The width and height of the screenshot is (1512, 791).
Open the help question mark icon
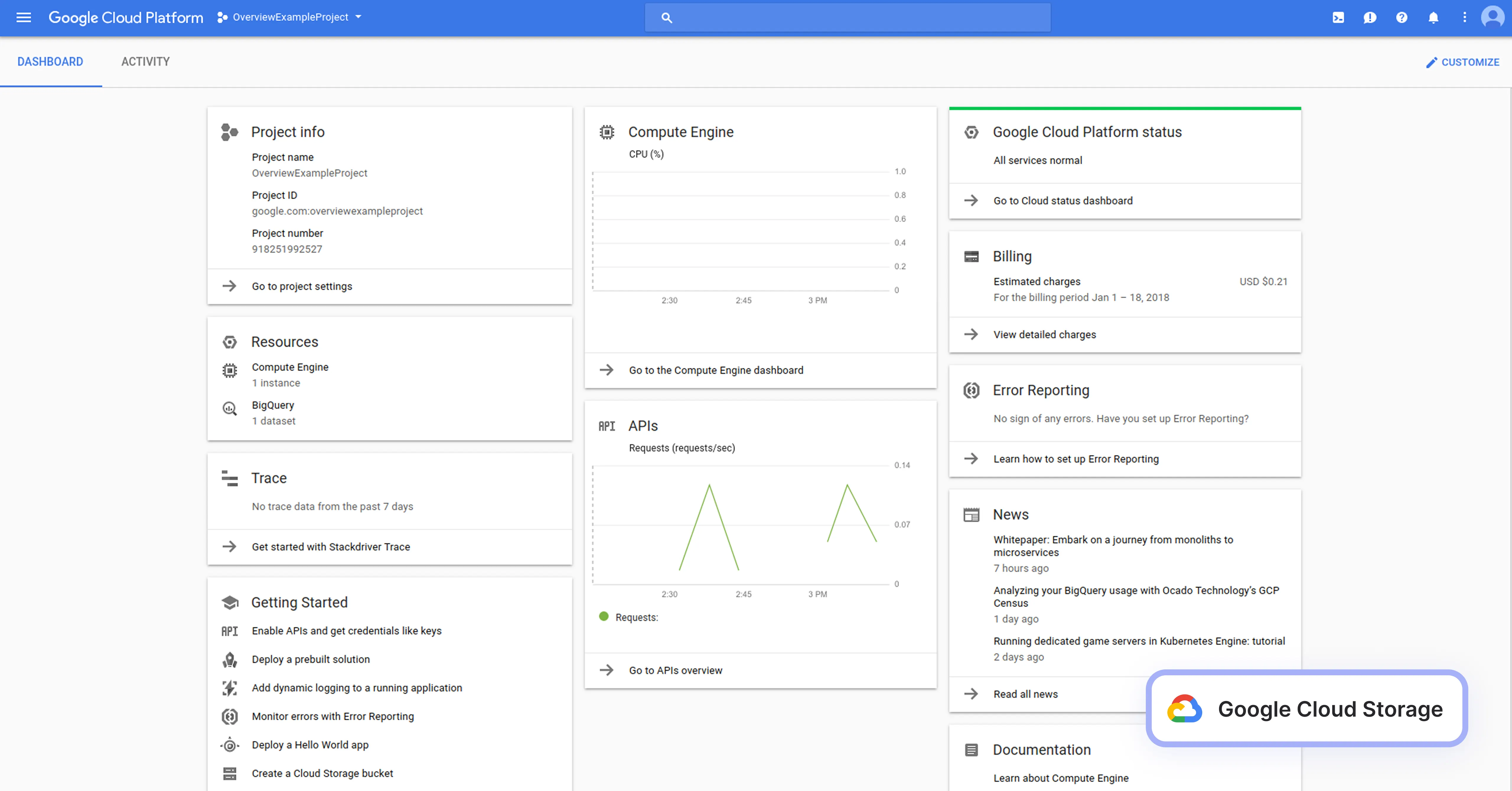tap(1402, 18)
